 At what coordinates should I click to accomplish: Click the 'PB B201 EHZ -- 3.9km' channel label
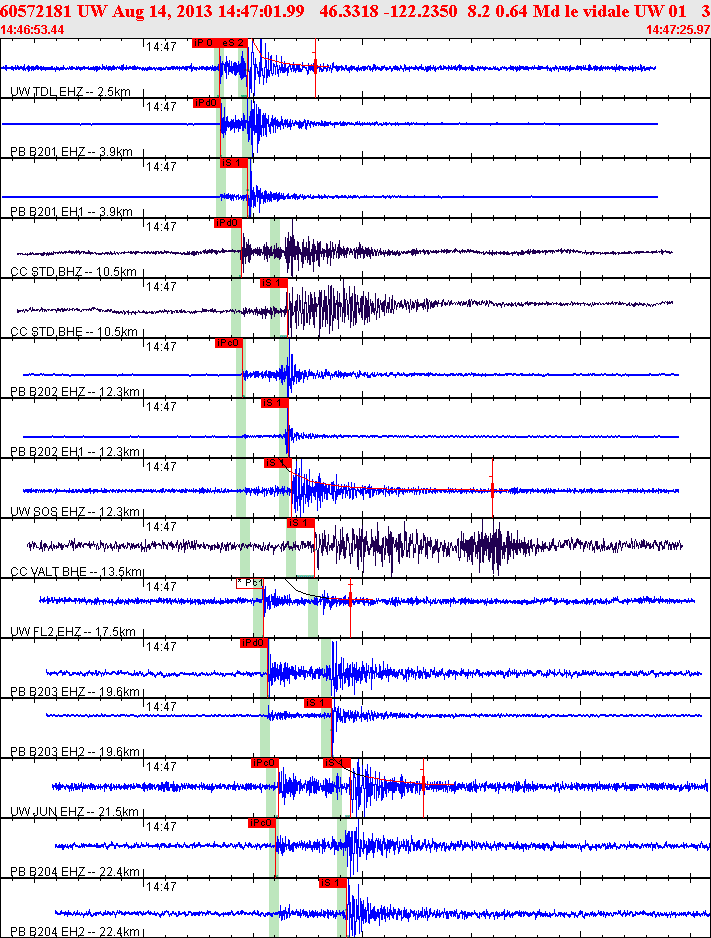[x=72, y=152]
